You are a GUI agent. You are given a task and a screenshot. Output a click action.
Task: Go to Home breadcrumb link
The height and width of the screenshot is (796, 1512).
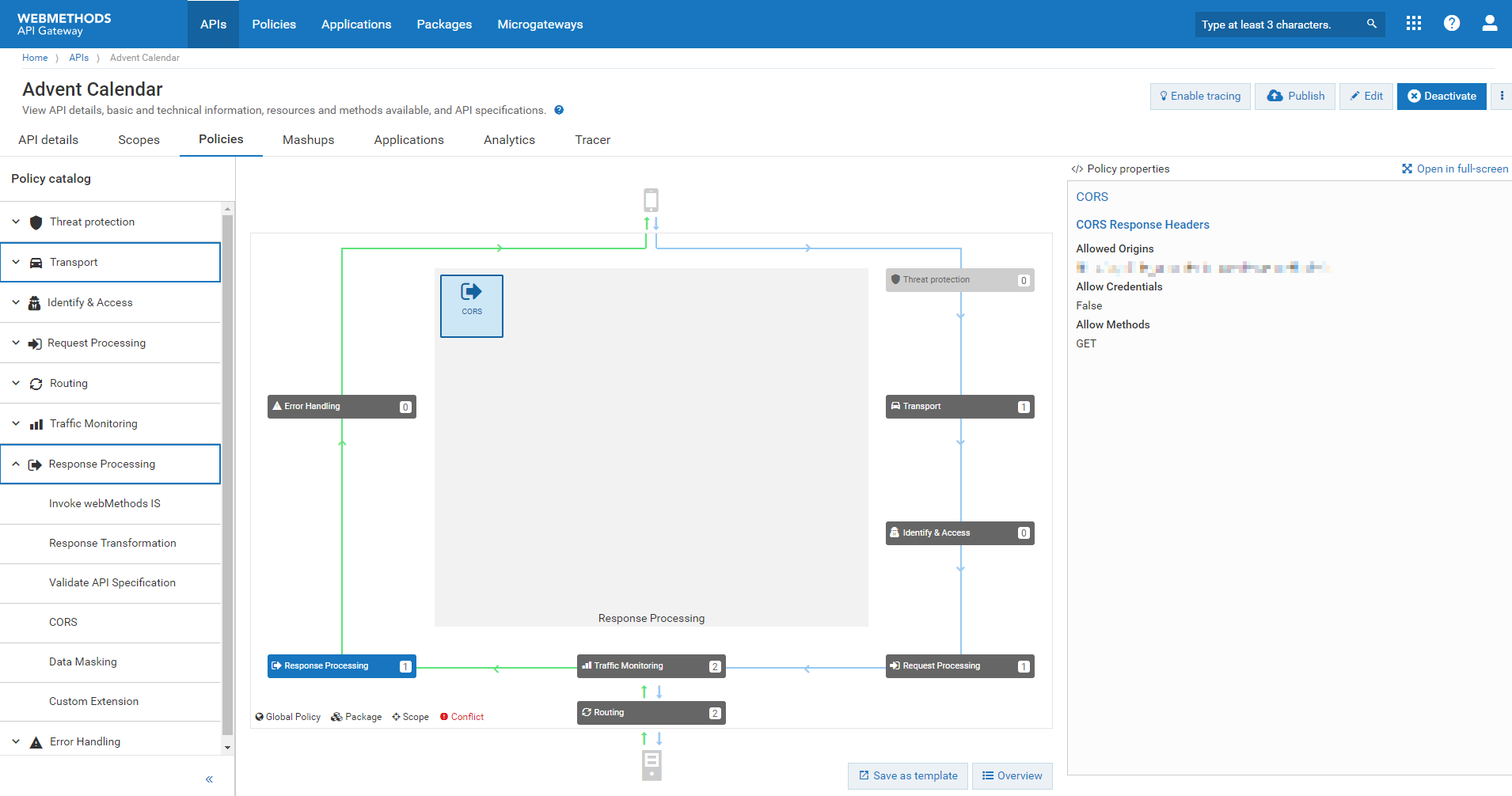35,58
